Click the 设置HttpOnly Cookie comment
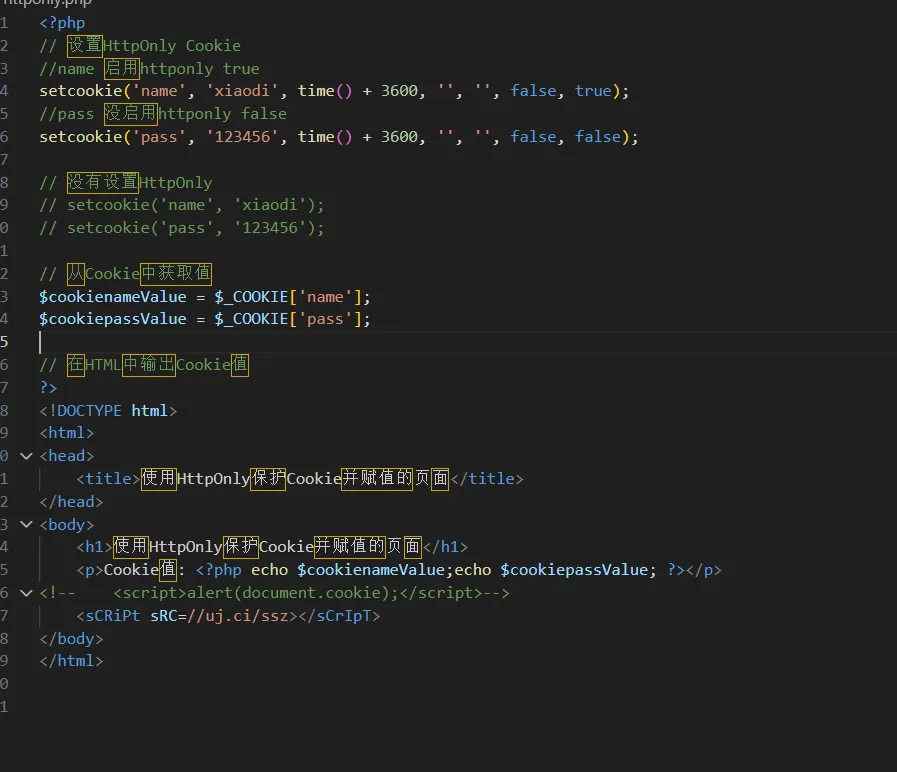The width and height of the screenshot is (897, 772). [x=140, y=46]
